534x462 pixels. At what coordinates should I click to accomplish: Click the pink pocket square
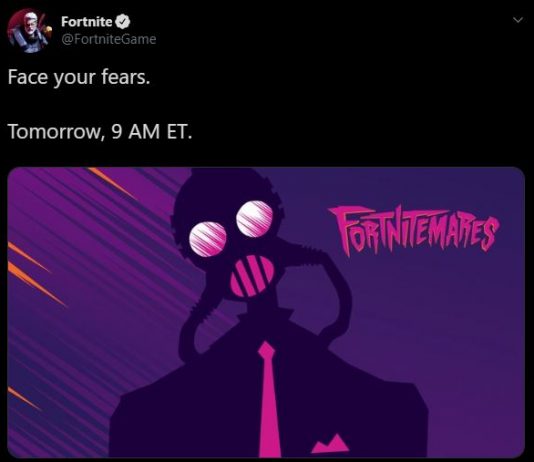click(330, 443)
